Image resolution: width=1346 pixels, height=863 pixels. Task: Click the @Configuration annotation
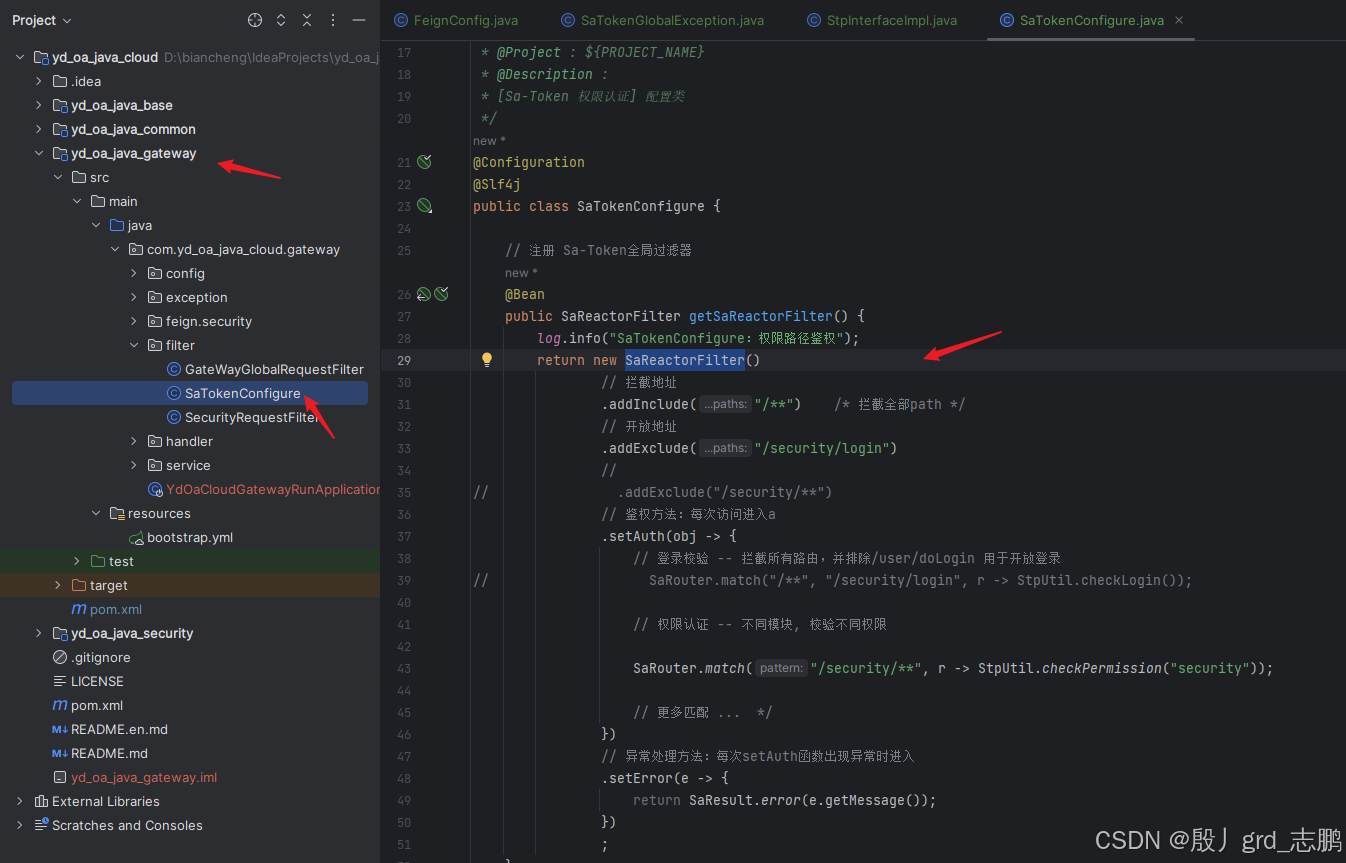(x=529, y=162)
